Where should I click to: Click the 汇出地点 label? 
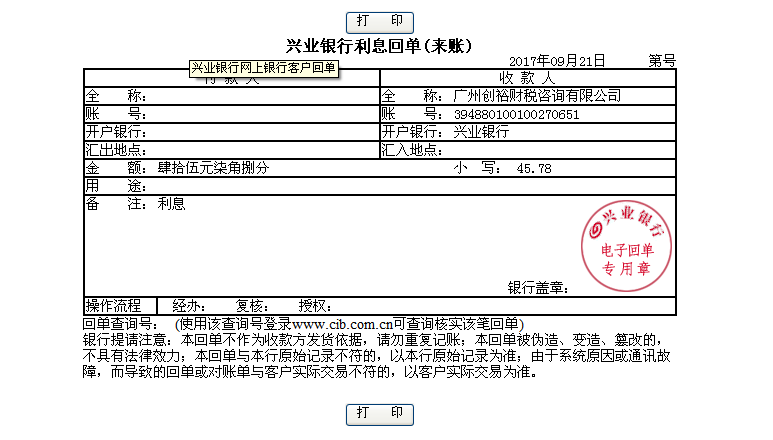point(116,150)
